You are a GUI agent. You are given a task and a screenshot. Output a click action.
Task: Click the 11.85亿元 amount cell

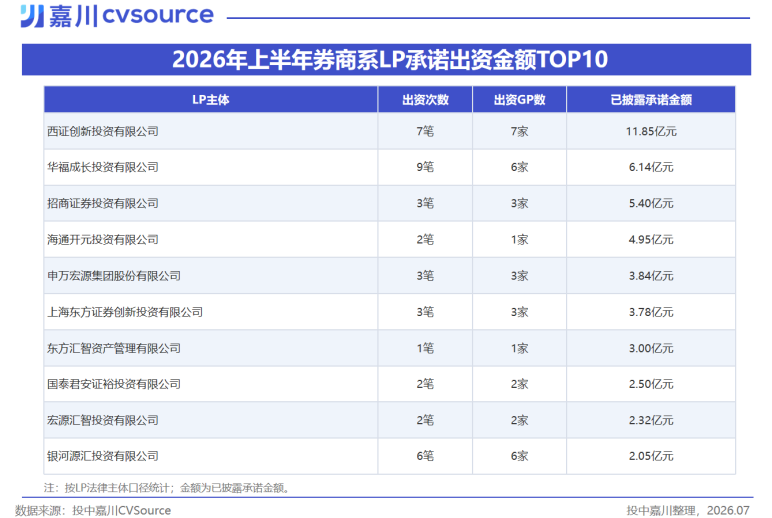point(651,131)
